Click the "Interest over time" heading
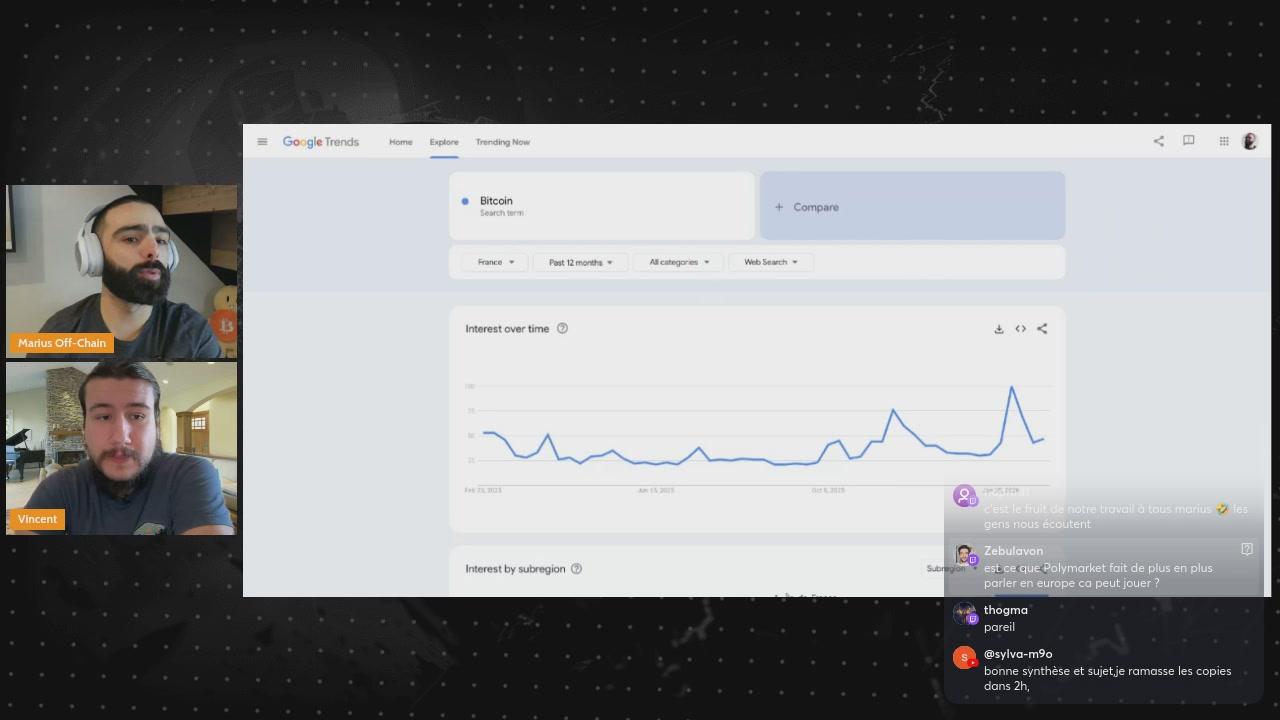The width and height of the screenshot is (1280, 720). pos(507,329)
